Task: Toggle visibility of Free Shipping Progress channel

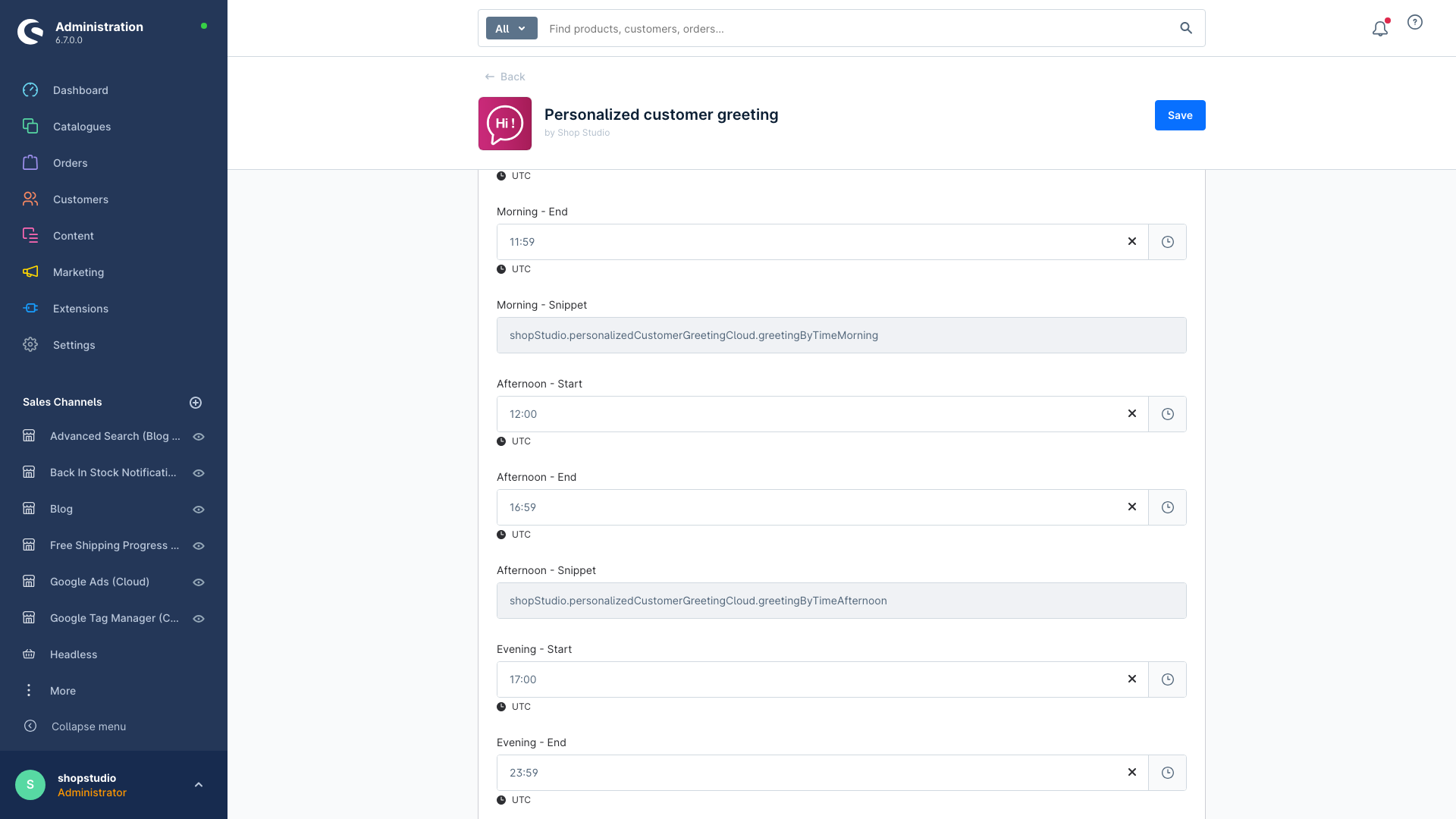Action: coord(199,546)
